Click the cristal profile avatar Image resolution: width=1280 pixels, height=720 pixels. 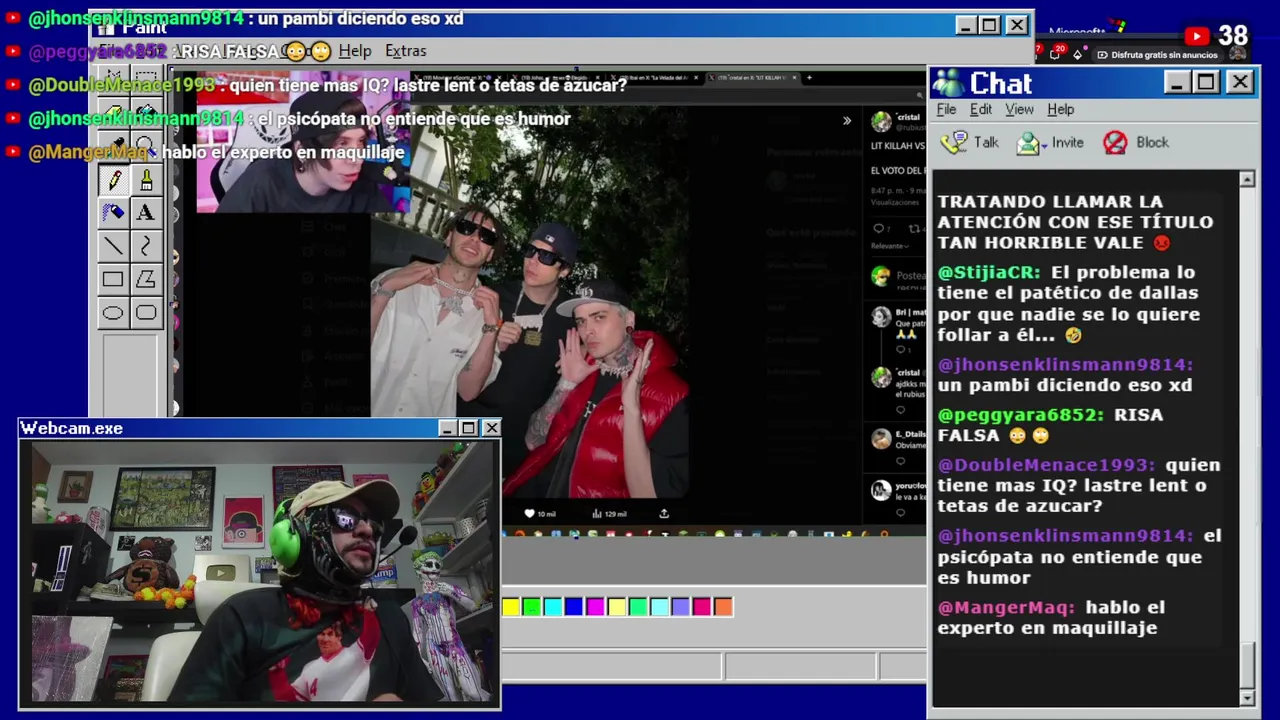[x=881, y=121]
